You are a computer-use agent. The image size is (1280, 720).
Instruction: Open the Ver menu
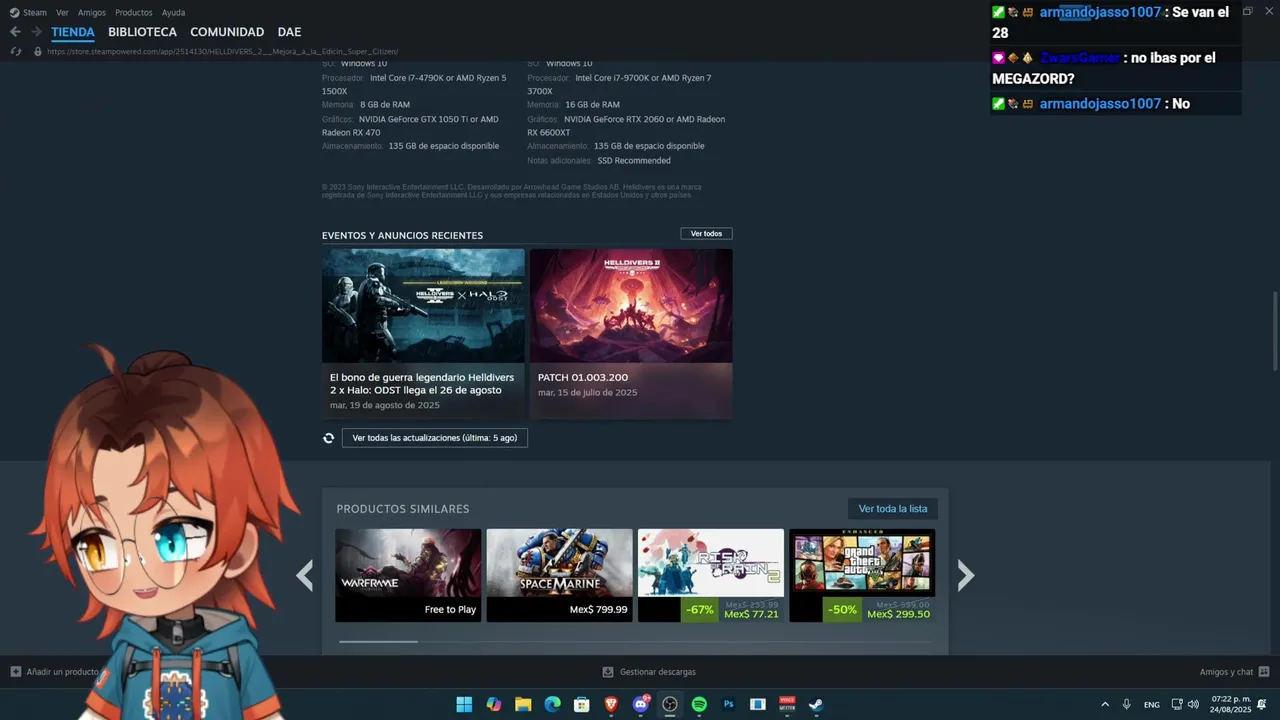coord(62,13)
